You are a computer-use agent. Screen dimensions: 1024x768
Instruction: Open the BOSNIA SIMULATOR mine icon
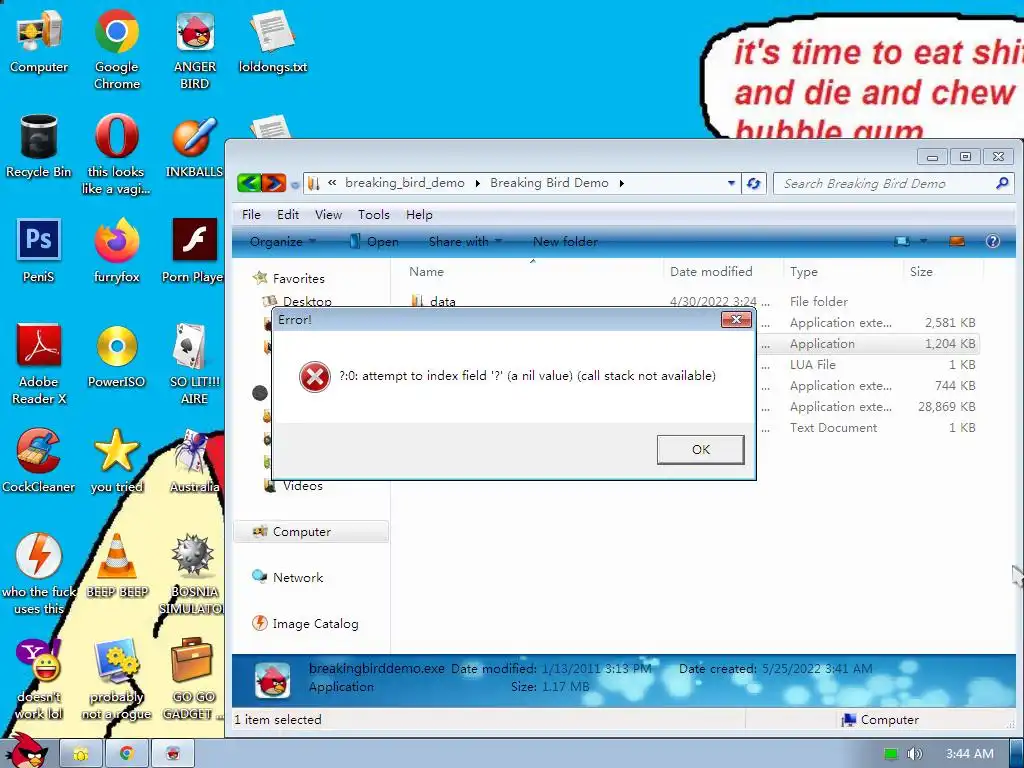[193, 574]
